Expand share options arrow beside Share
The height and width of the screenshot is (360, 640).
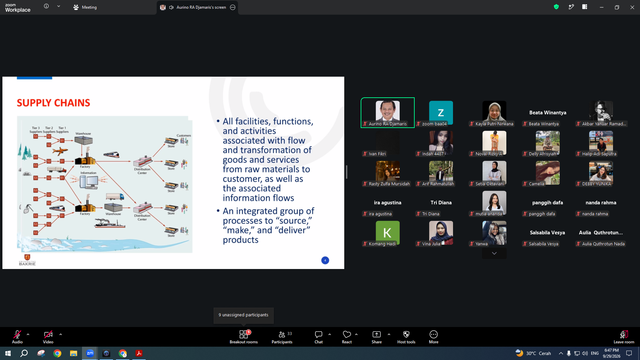(389, 334)
